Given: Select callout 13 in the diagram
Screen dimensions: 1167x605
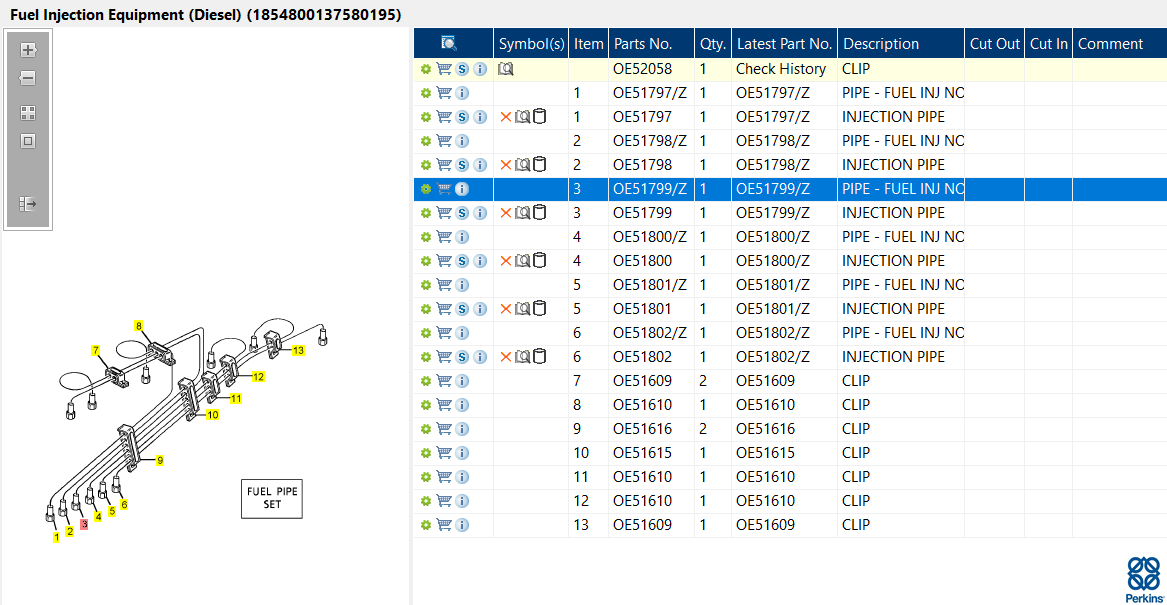Looking at the screenshot, I should [x=298, y=350].
